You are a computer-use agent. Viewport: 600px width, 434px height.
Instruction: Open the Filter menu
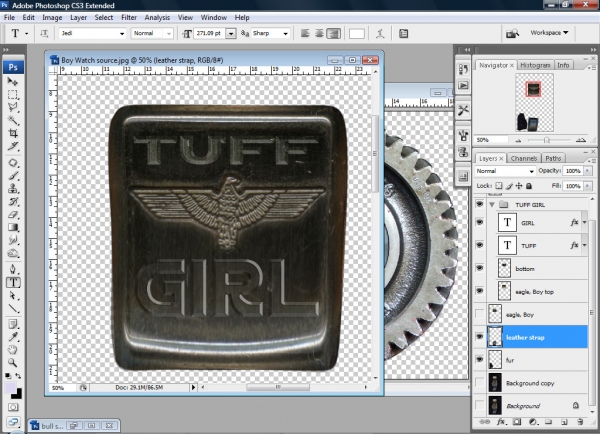[129, 18]
